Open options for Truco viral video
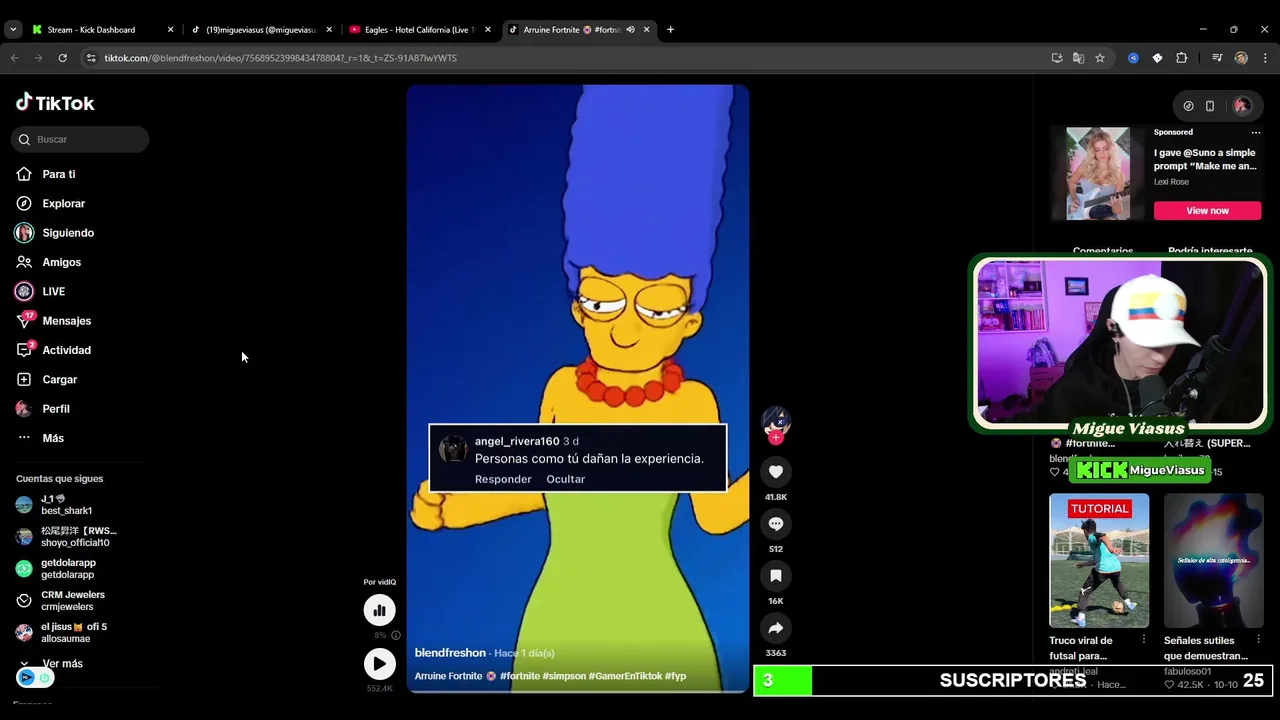 1144,639
